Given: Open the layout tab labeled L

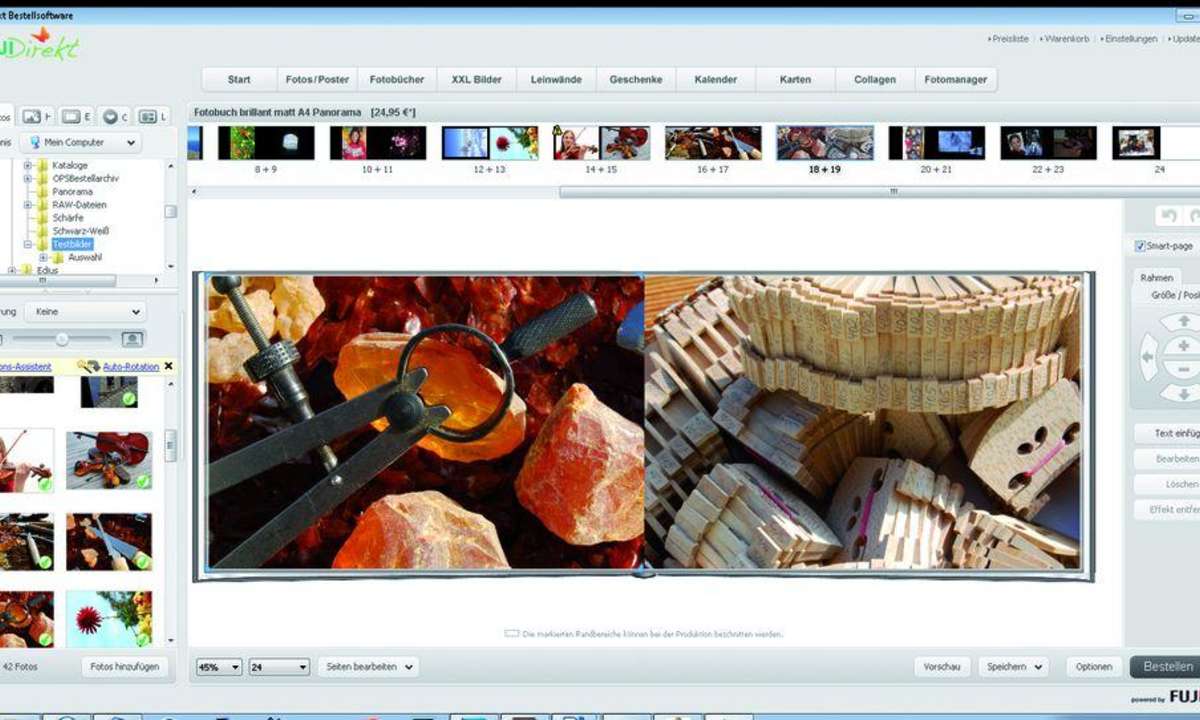Looking at the screenshot, I should 153,116.
